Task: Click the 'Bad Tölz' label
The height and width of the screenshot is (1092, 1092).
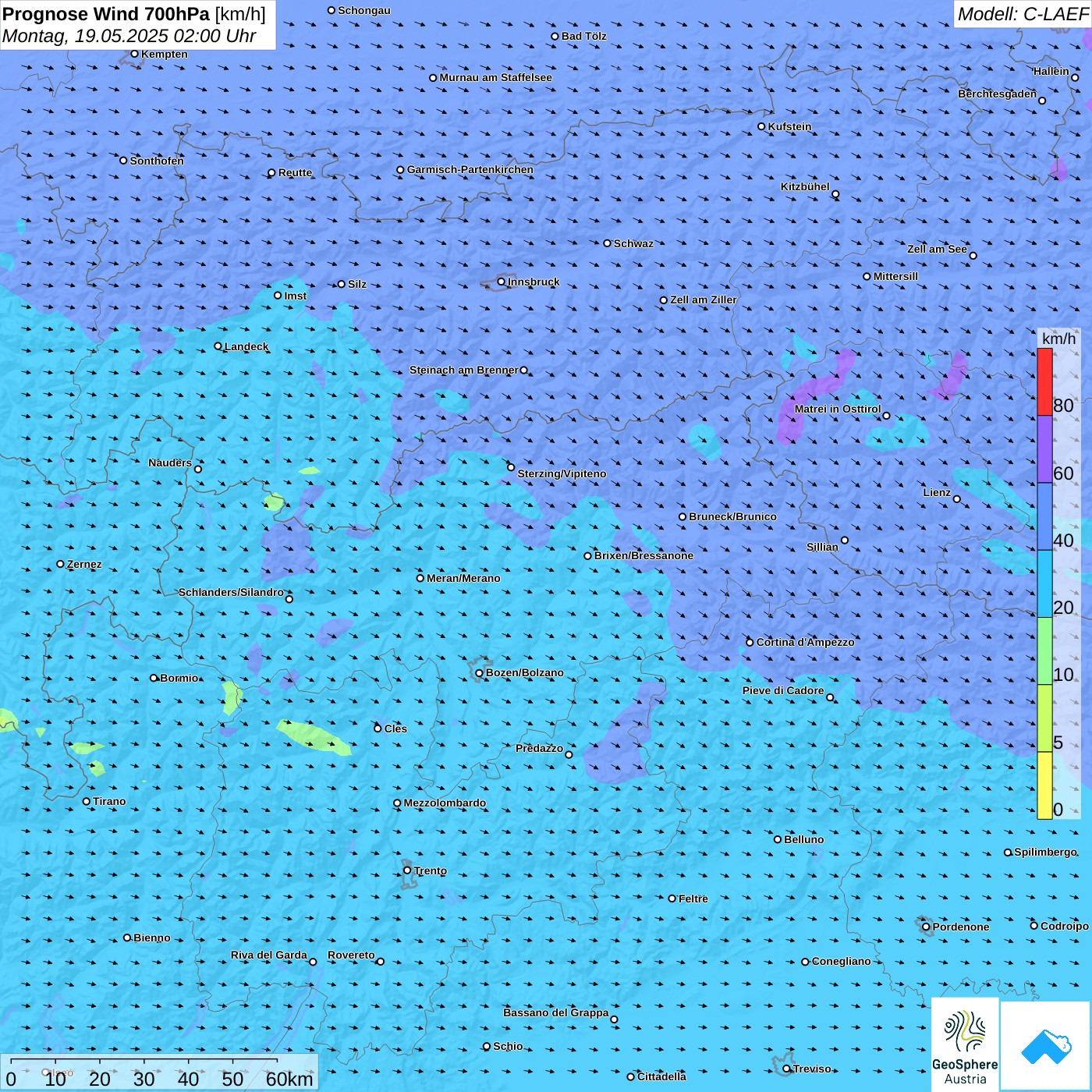Action: [584, 36]
